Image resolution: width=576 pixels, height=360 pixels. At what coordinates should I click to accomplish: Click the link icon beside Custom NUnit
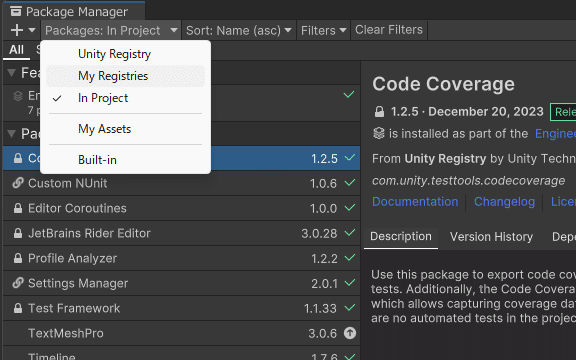point(18,183)
